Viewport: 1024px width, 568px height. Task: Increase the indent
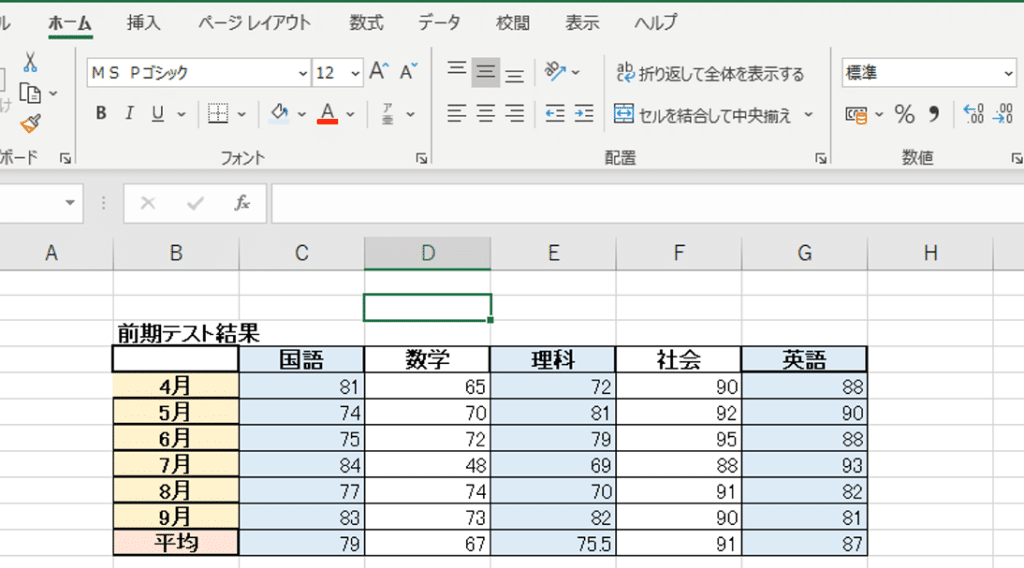[x=584, y=114]
